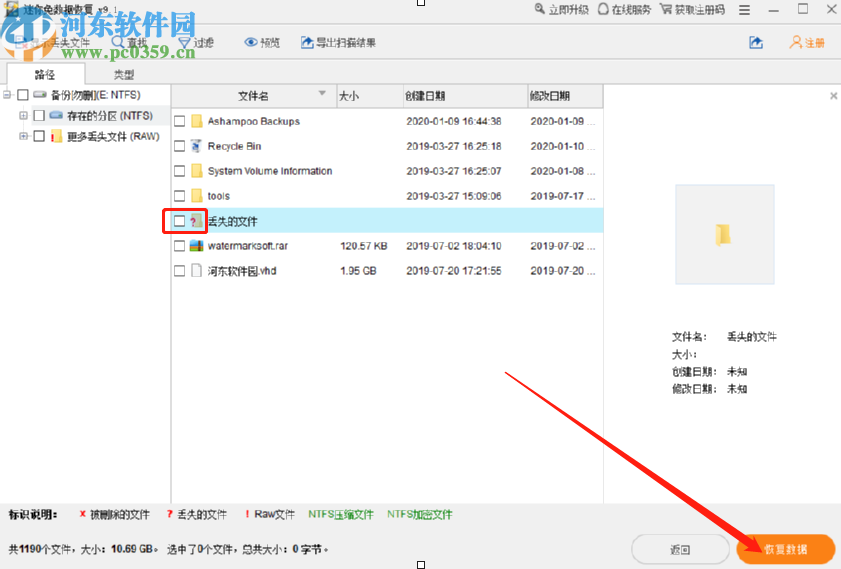Click the Recycle Bin icon in list
841x569 pixels.
197,146
